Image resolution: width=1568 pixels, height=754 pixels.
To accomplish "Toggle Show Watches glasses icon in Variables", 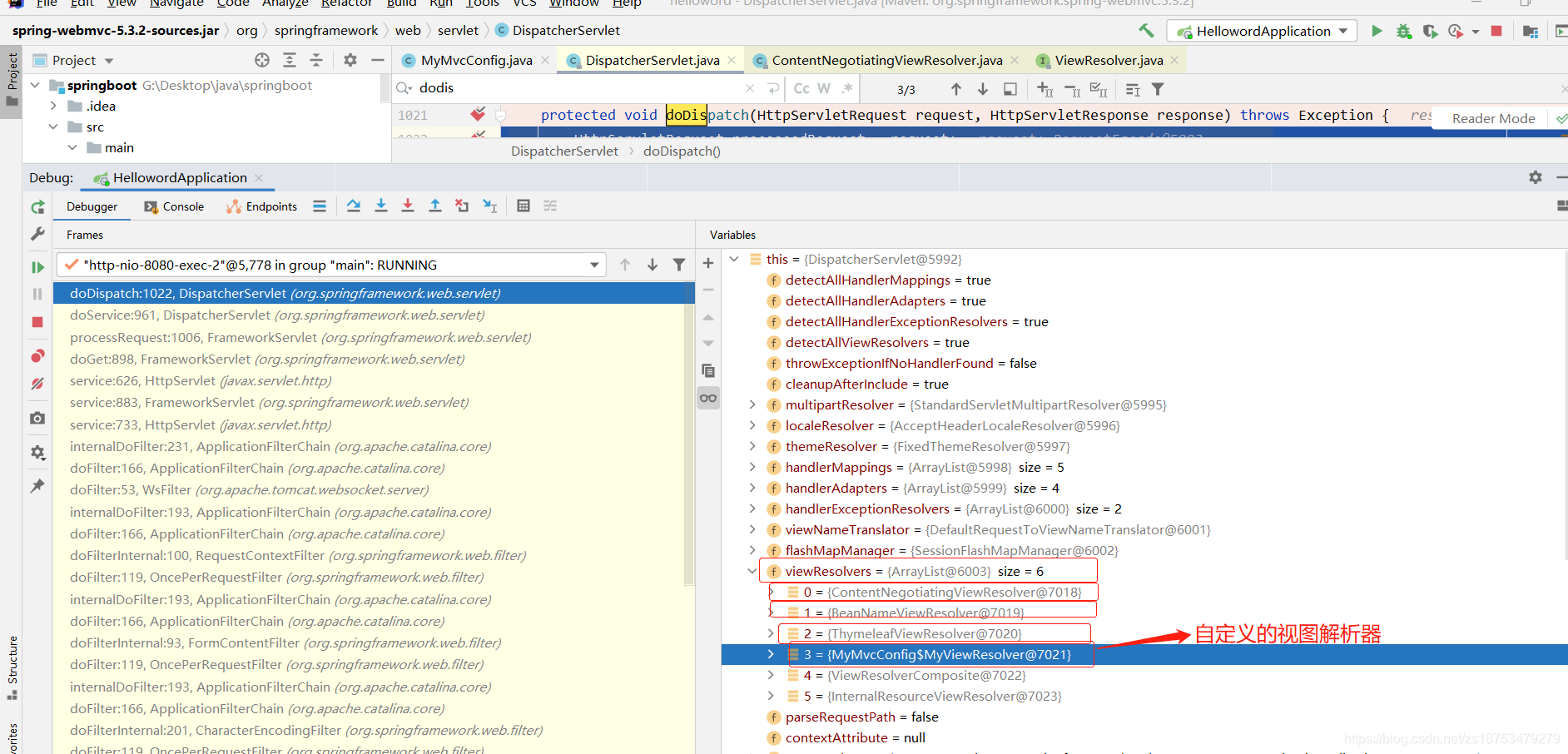I will coord(708,398).
